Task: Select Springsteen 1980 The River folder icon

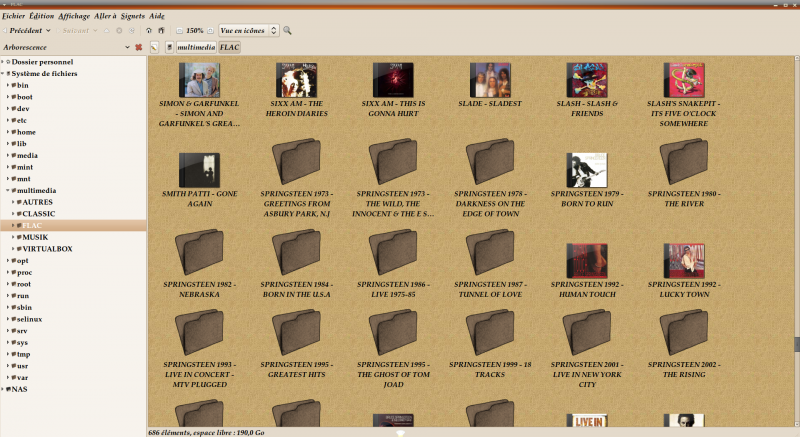Action: 684,162
